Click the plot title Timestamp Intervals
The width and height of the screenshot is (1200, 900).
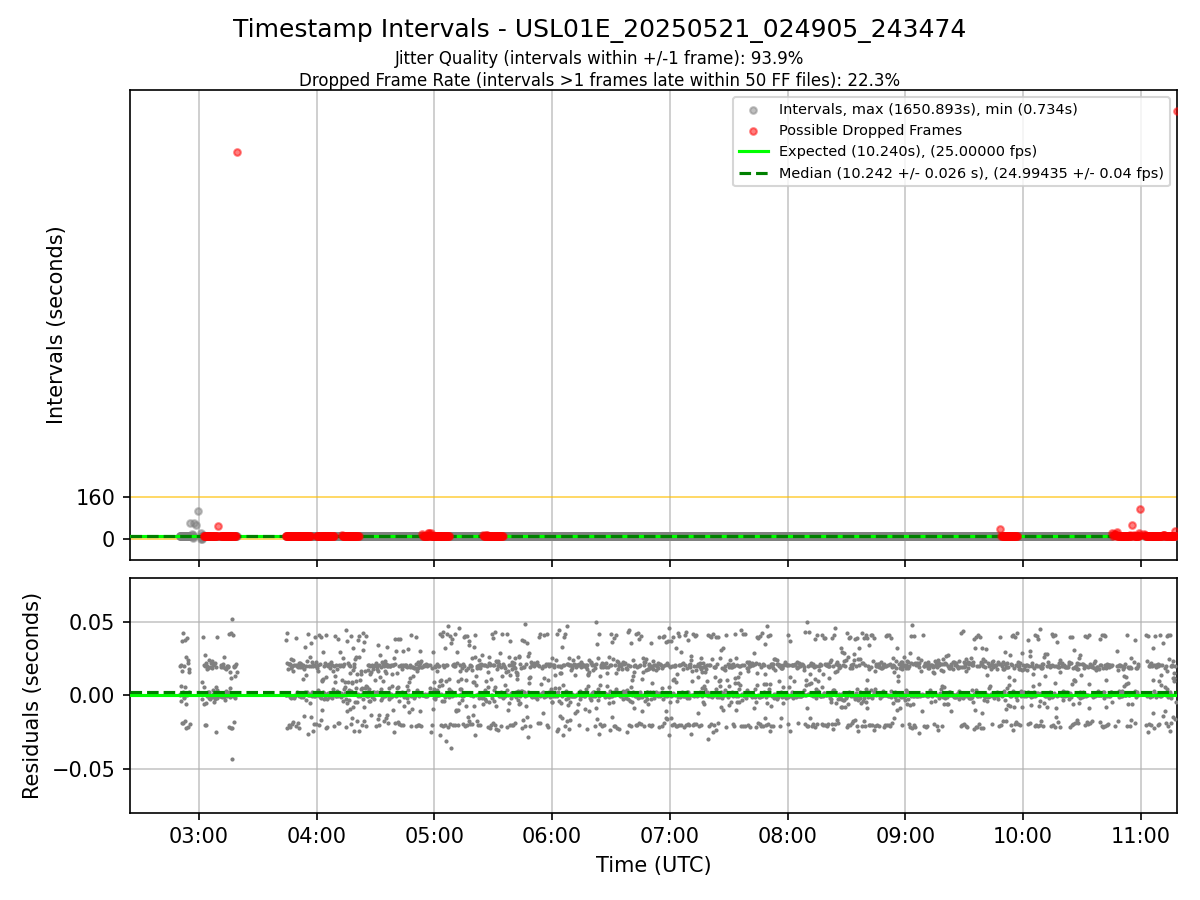[599, 29]
